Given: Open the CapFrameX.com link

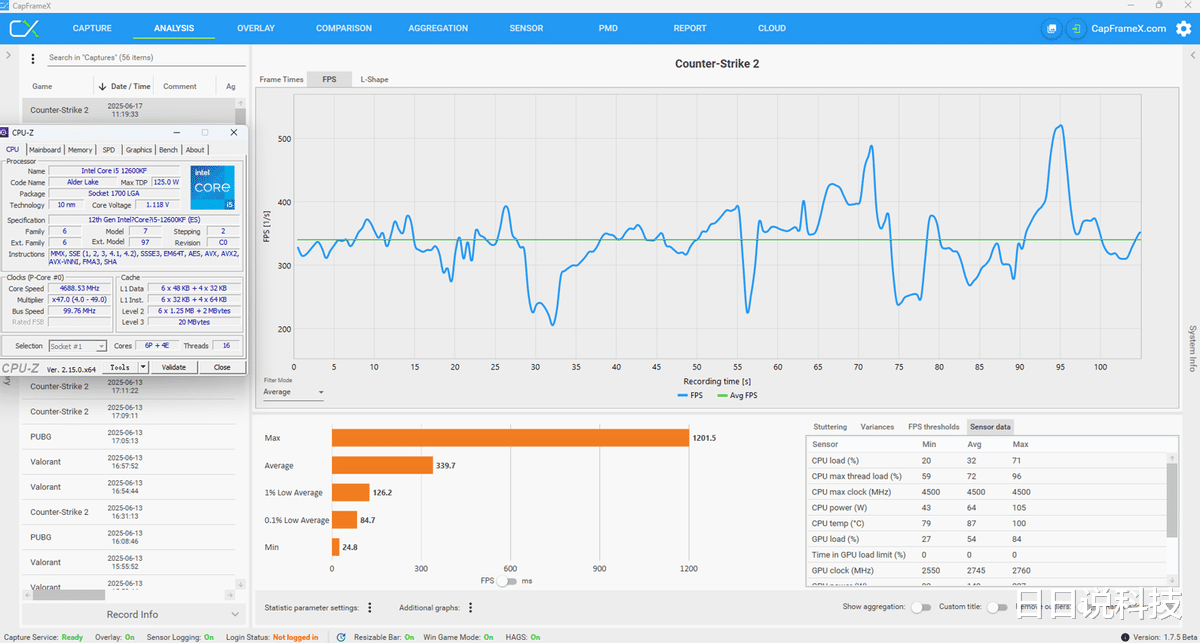Looking at the screenshot, I should (x=1129, y=29).
